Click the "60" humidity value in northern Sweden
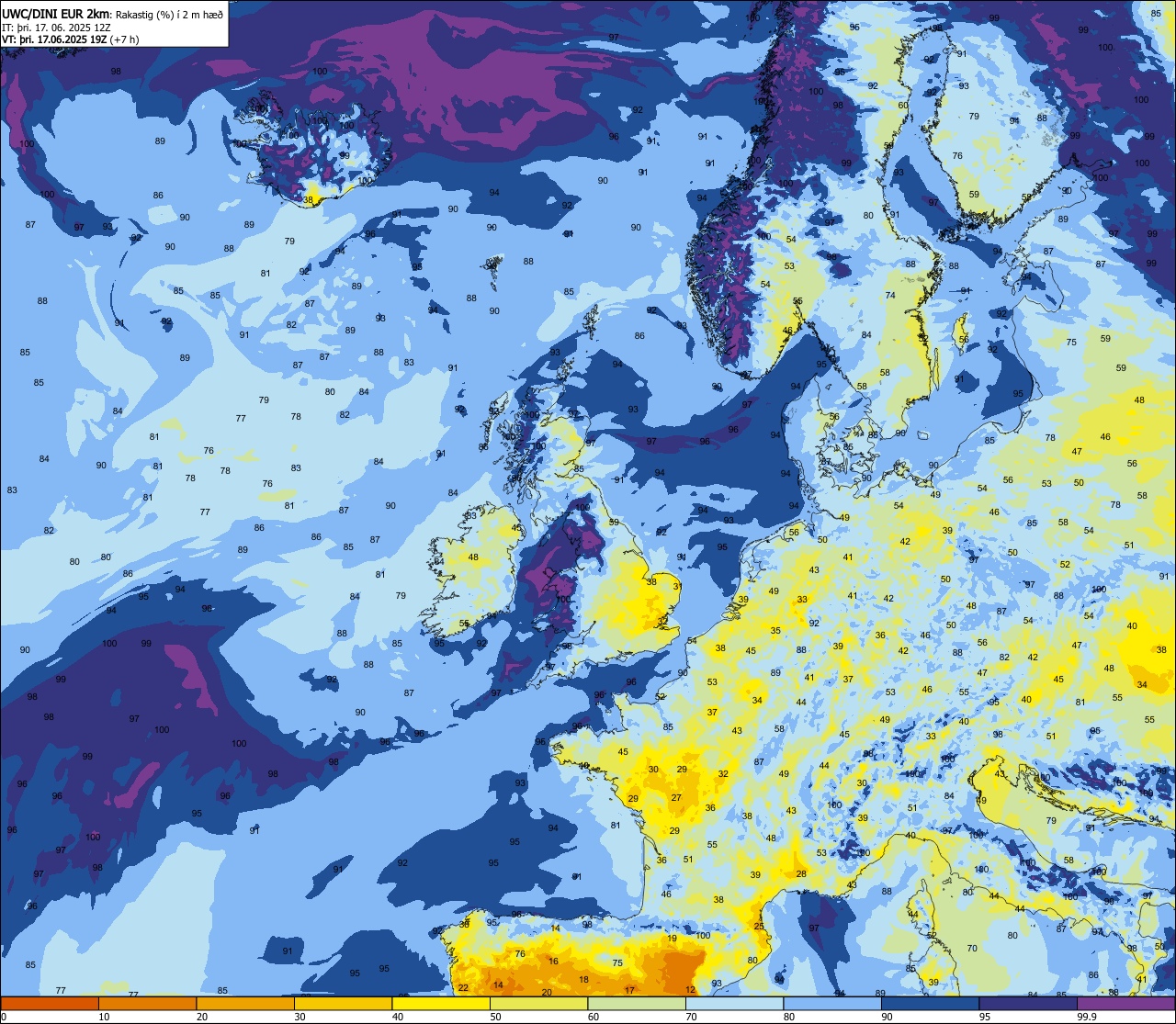Viewport: 1176px width, 1024px height. [903, 106]
